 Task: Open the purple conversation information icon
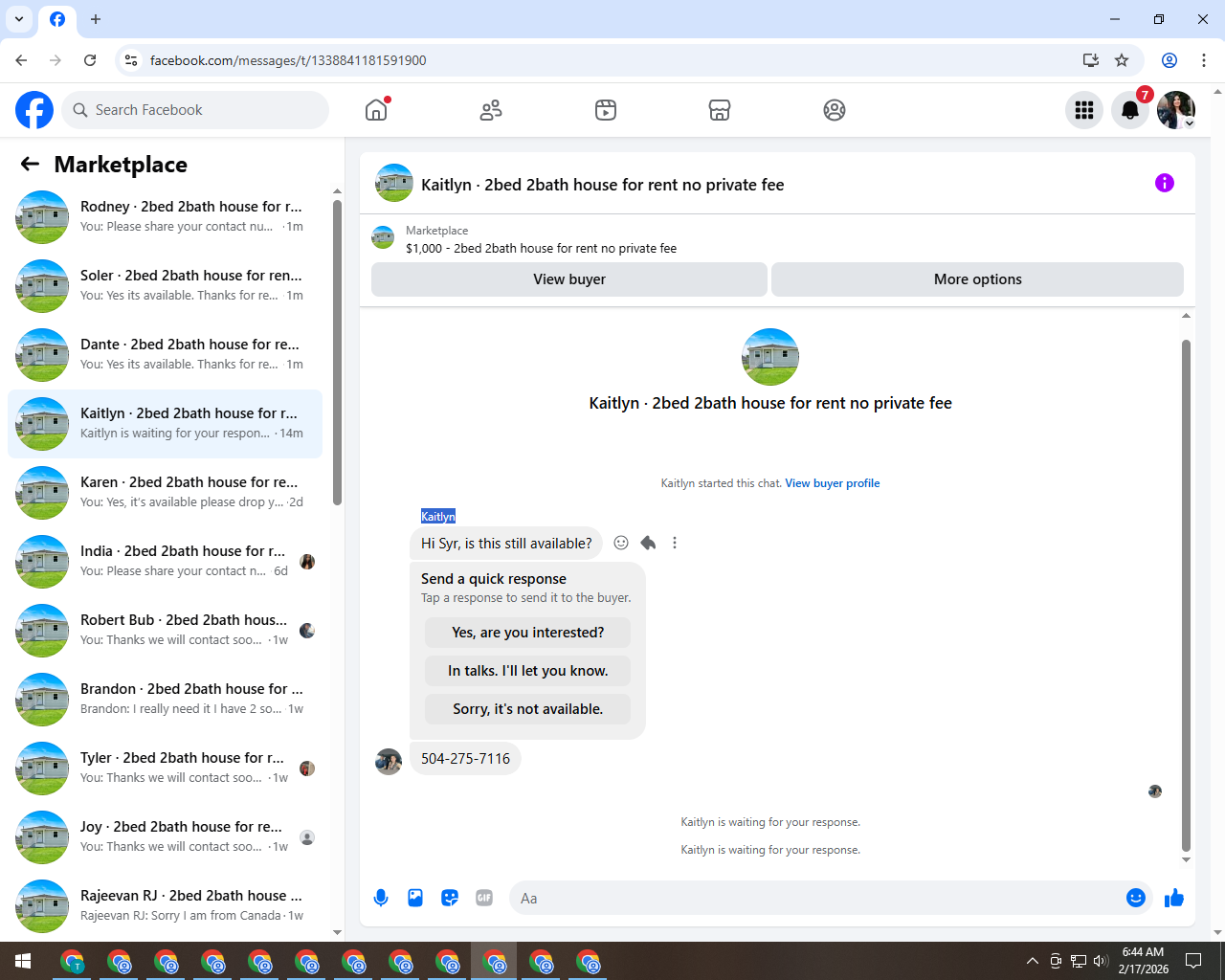(1165, 183)
